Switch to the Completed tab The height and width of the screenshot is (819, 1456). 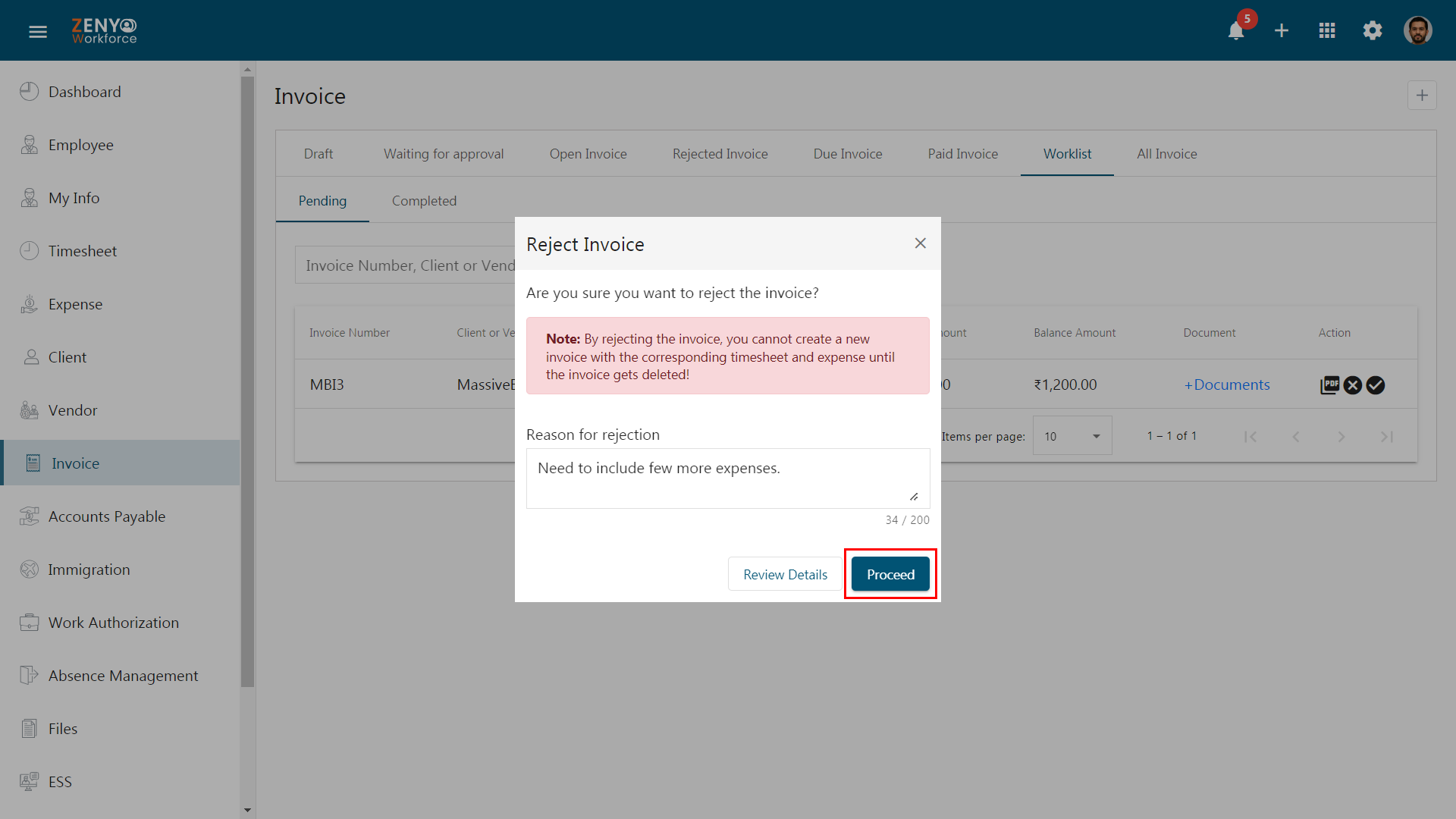point(424,200)
